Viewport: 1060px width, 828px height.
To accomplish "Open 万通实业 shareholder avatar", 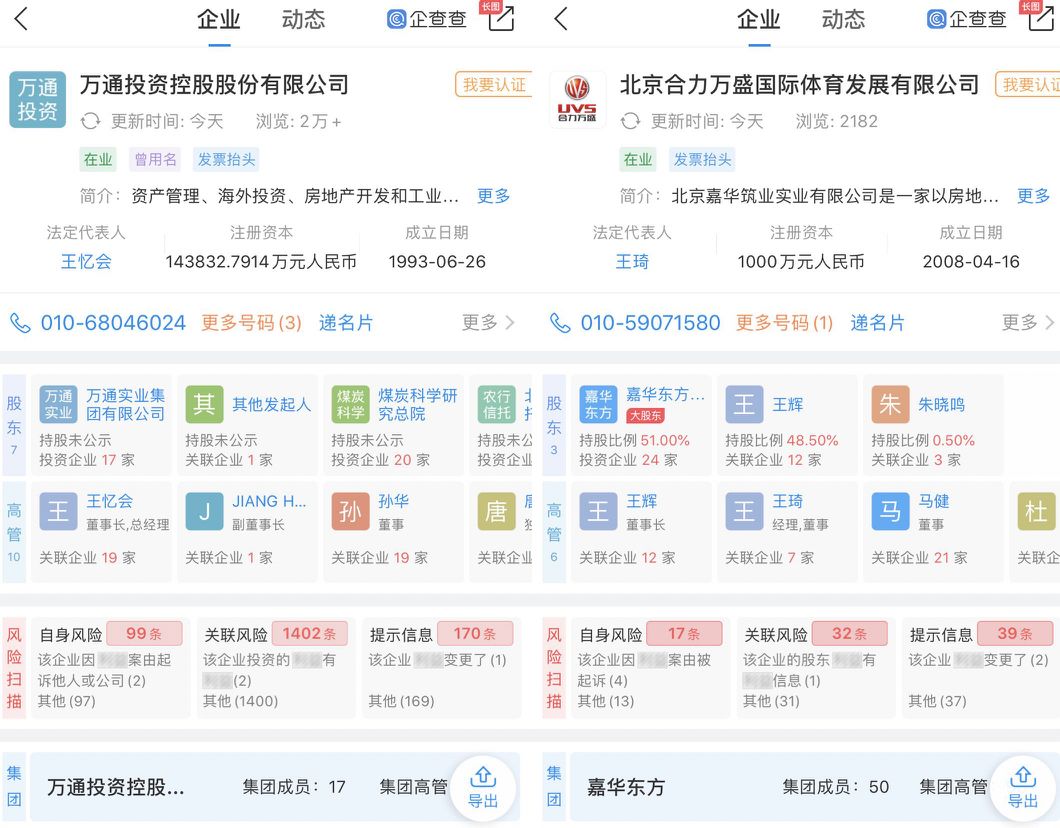I will (x=58, y=404).
